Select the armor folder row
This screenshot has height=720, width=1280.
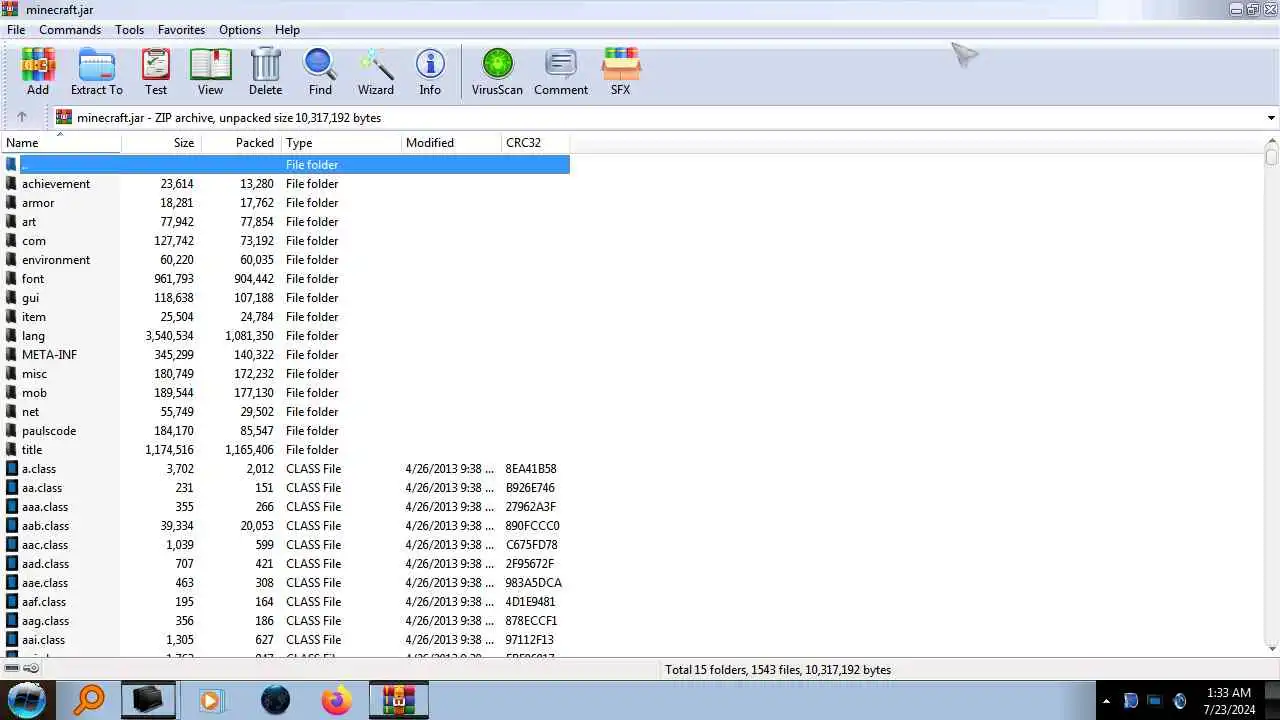tap(286, 203)
